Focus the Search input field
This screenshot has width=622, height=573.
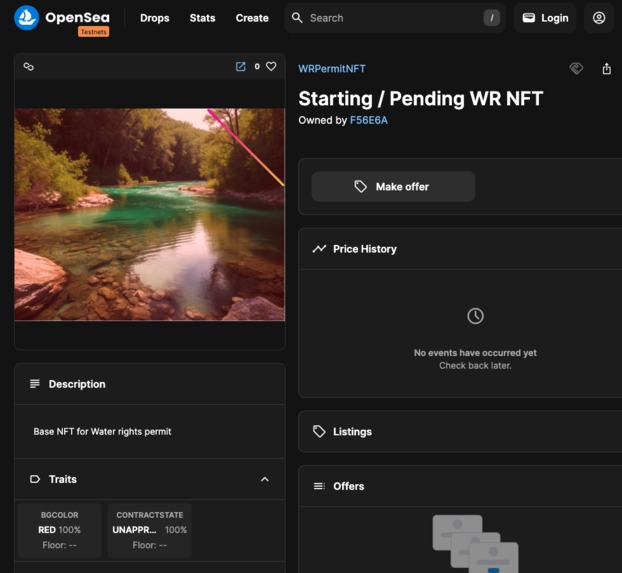coord(395,18)
